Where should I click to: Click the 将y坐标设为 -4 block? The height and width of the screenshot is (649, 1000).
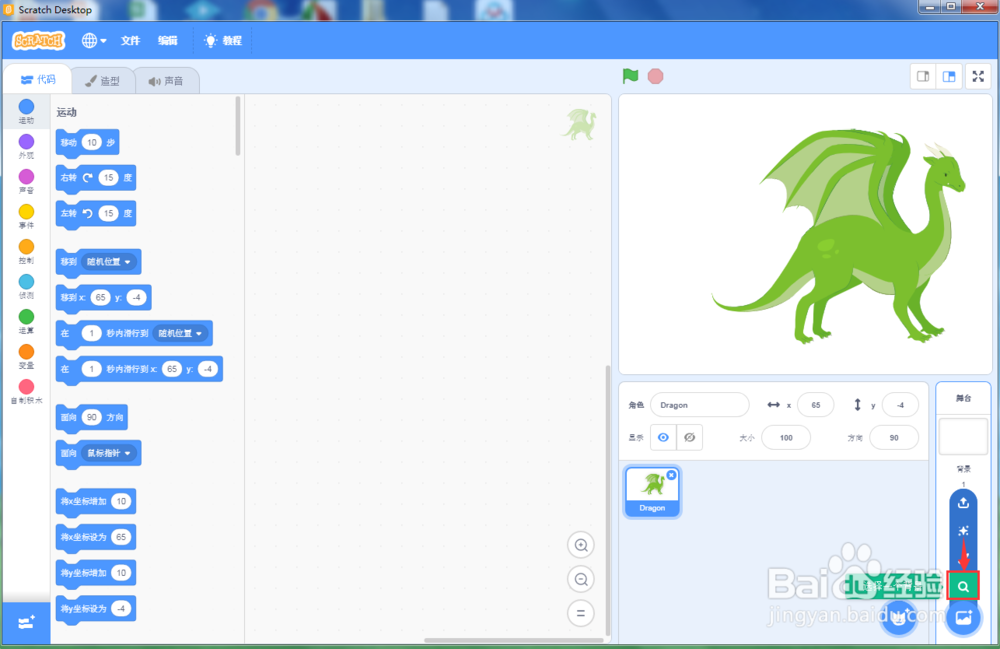[x=96, y=609]
